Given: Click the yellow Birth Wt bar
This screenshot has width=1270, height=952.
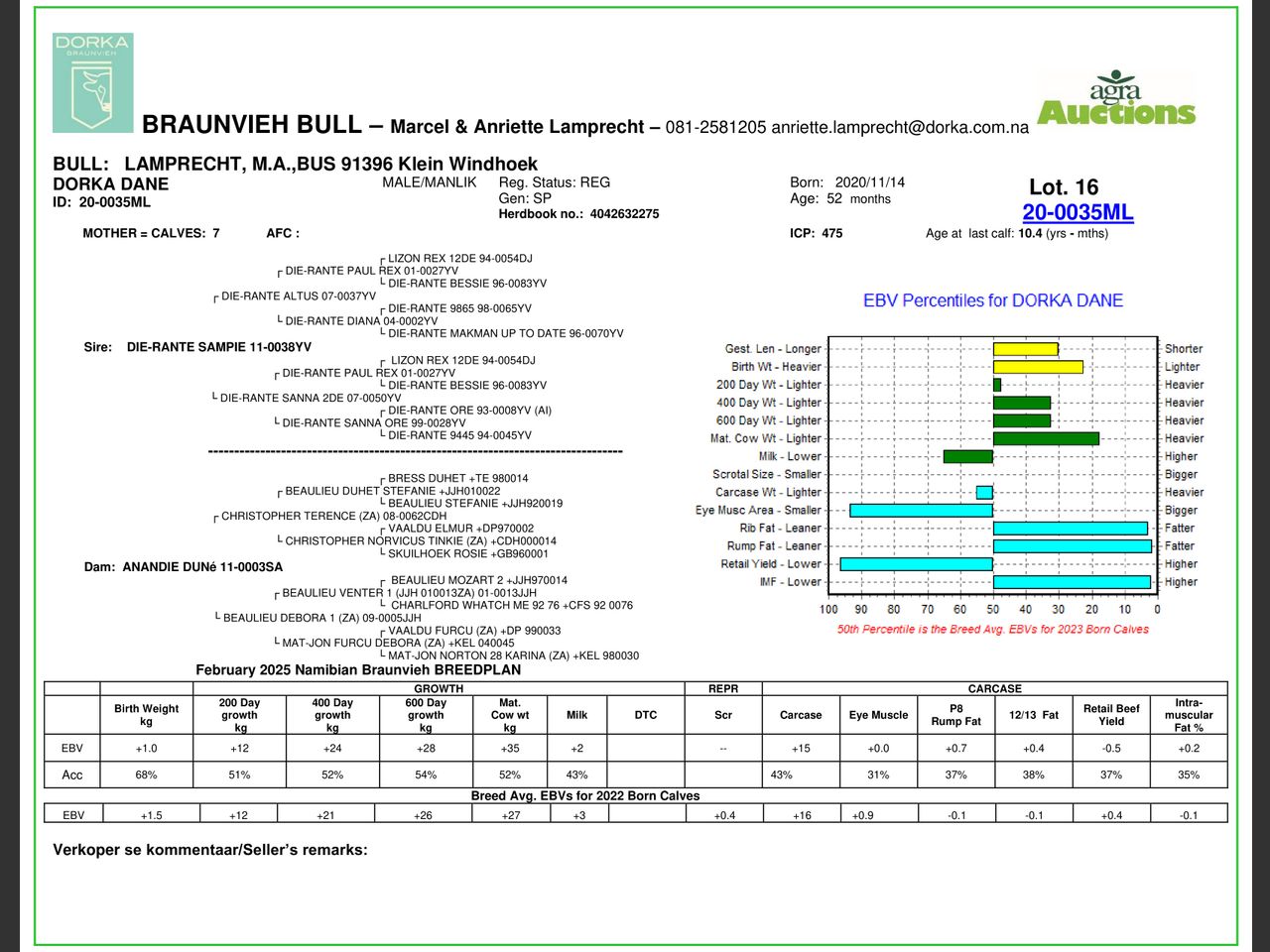Looking at the screenshot, I should 1038,367.
